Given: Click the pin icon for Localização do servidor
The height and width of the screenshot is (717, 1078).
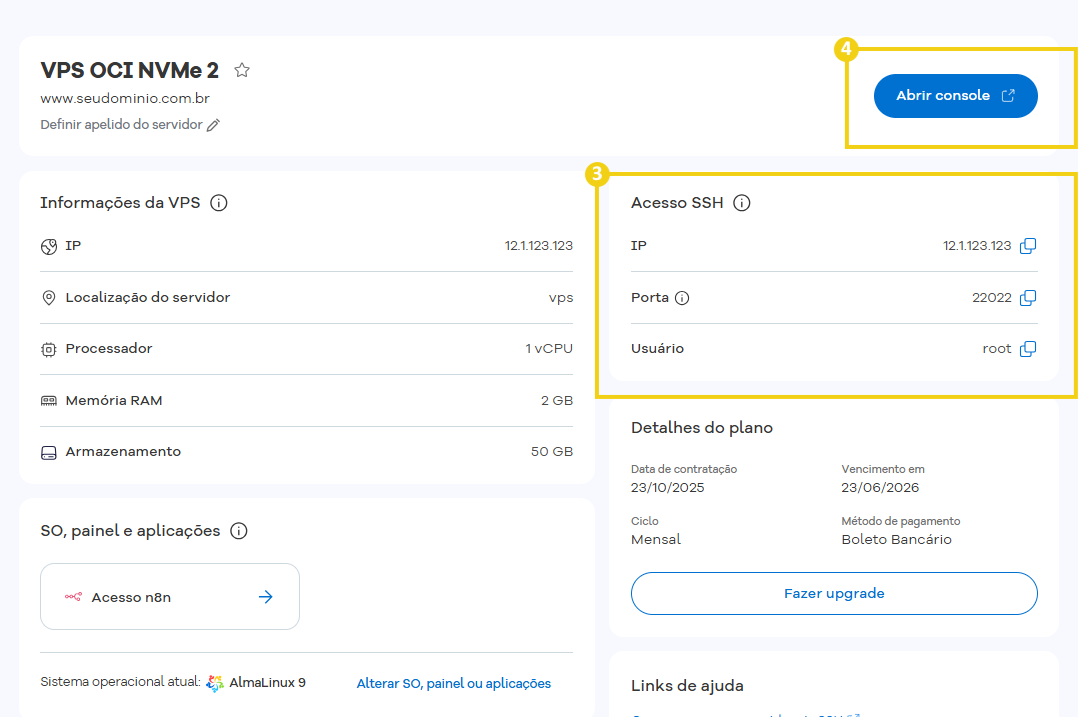Looking at the screenshot, I should click(49, 298).
